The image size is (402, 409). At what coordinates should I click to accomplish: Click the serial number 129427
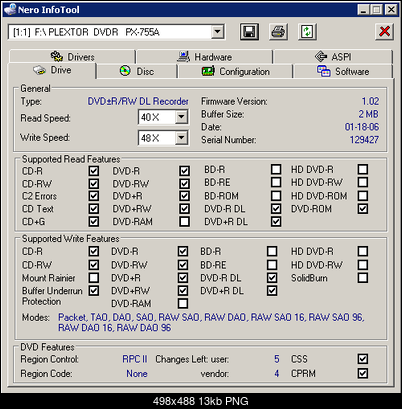tap(364, 139)
